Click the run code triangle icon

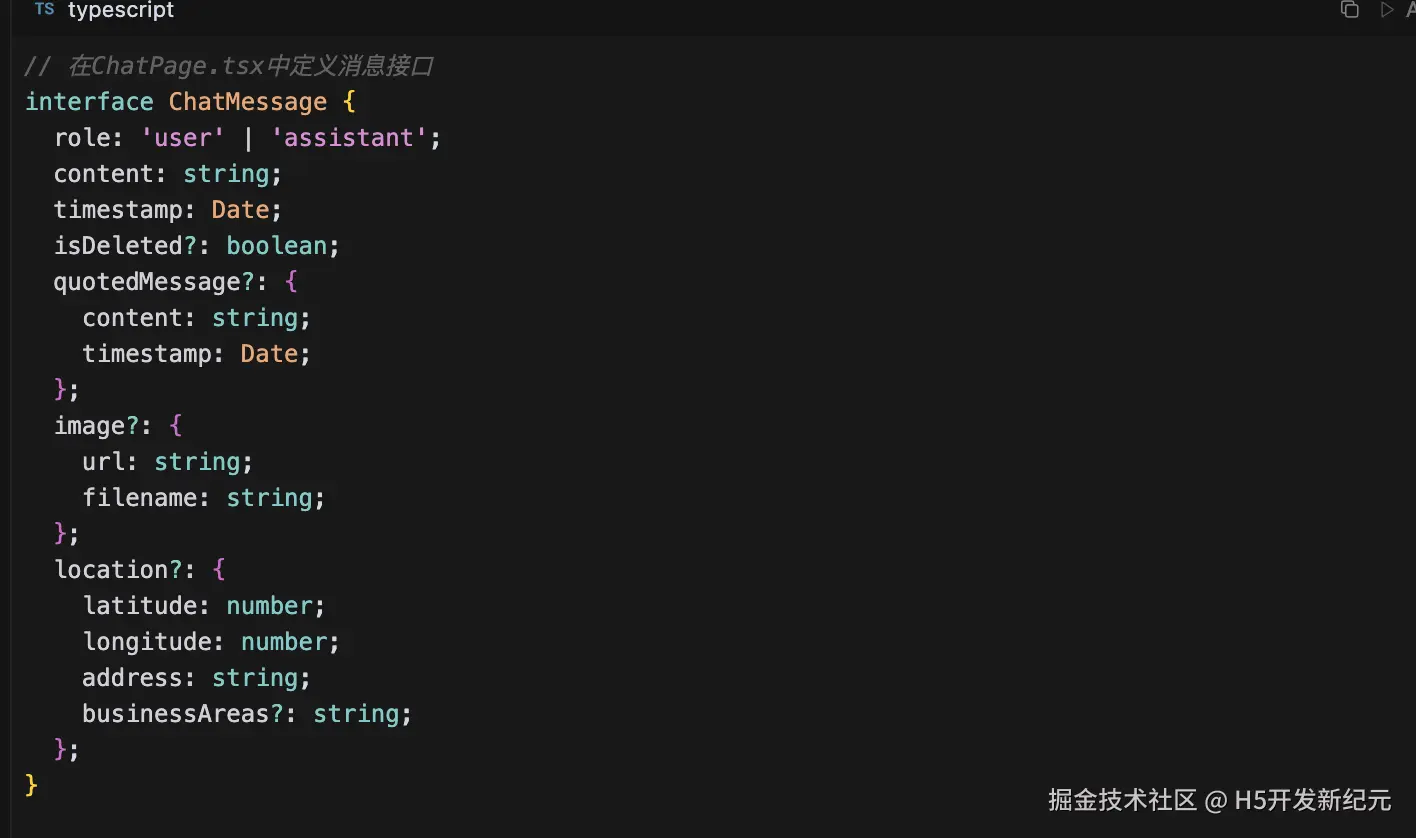coord(1386,10)
